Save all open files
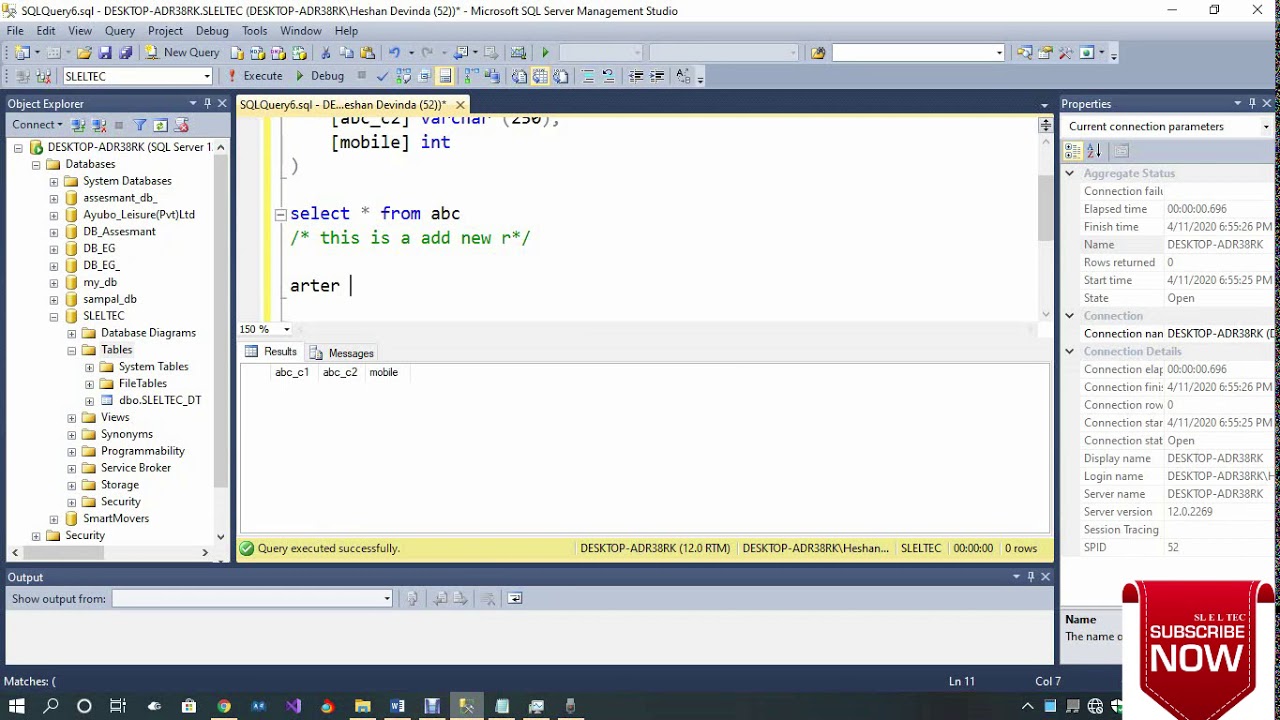 point(125,53)
